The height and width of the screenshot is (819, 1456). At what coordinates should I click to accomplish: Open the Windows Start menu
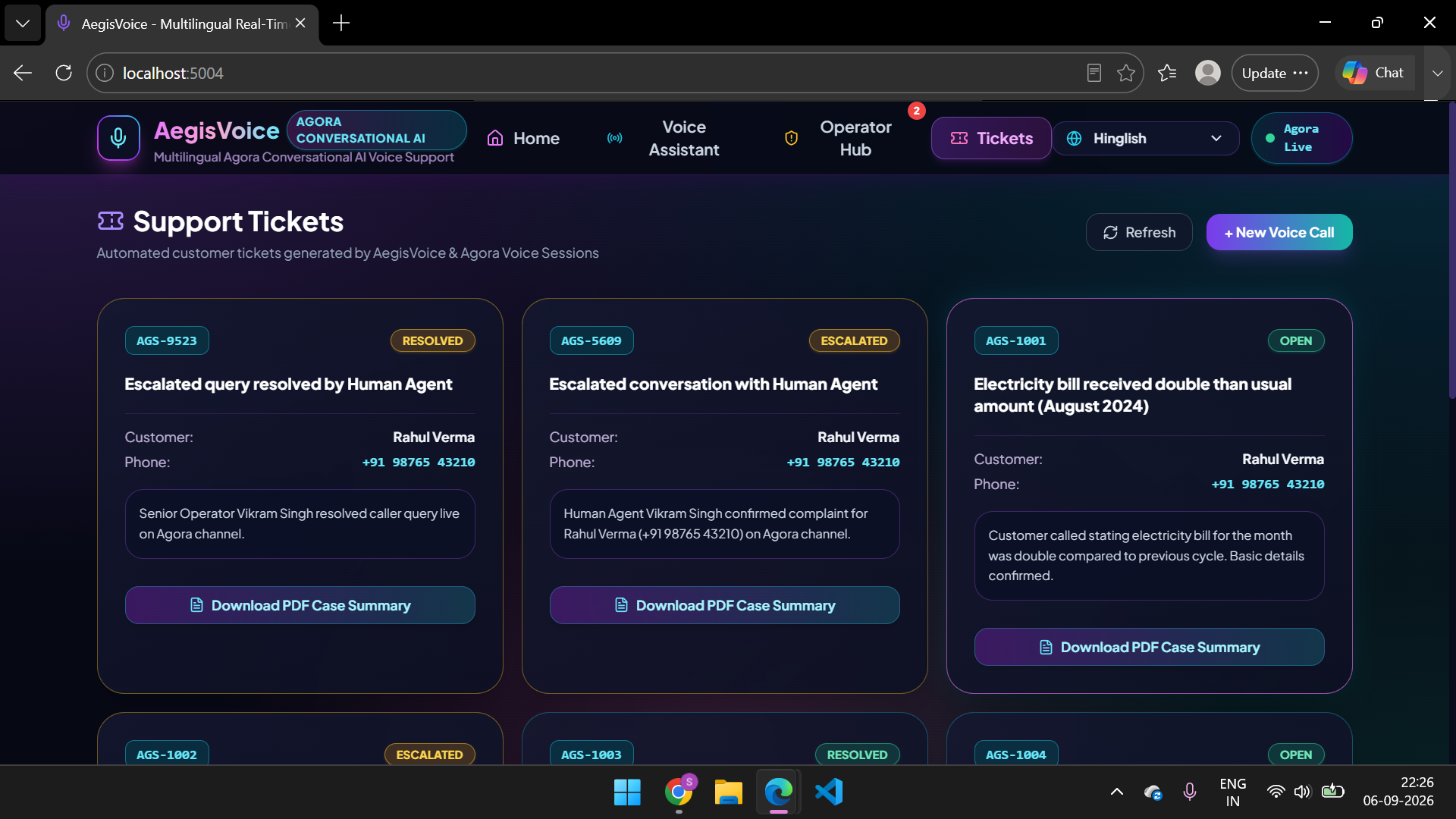click(x=627, y=792)
